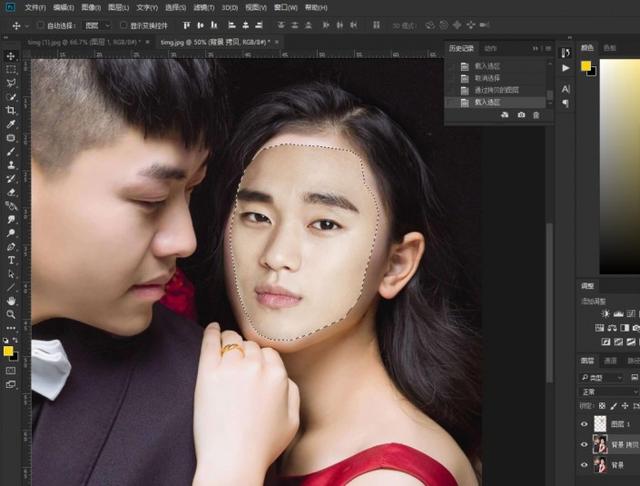Click create new snapshot camera icon
Viewport: 640px width, 486px height.
click(x=521, y=115)
